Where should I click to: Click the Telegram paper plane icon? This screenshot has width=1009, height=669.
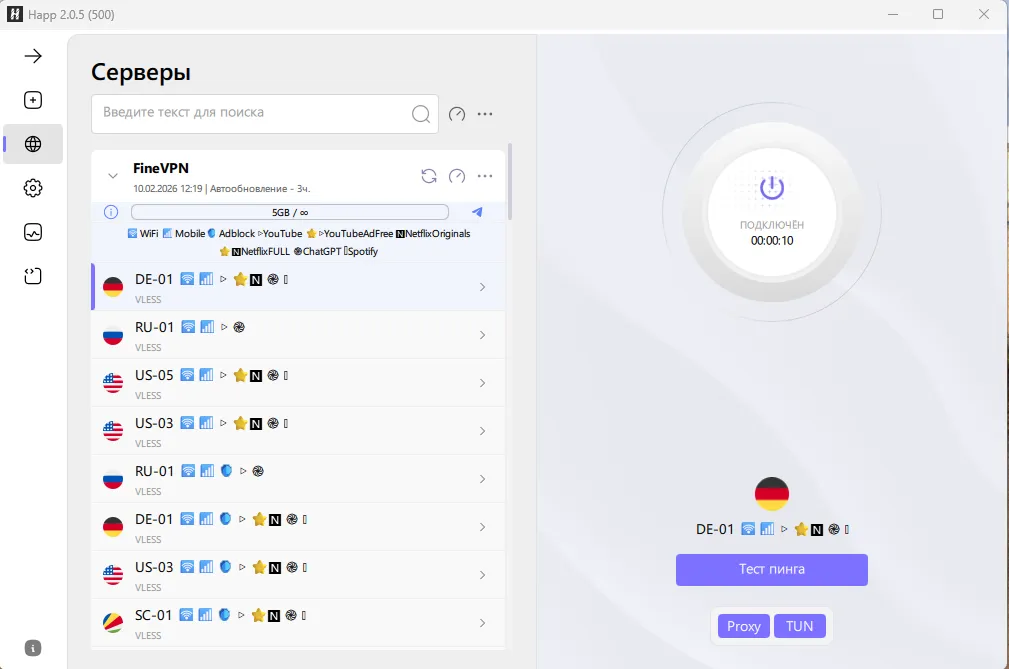click(x=477, y=212)
